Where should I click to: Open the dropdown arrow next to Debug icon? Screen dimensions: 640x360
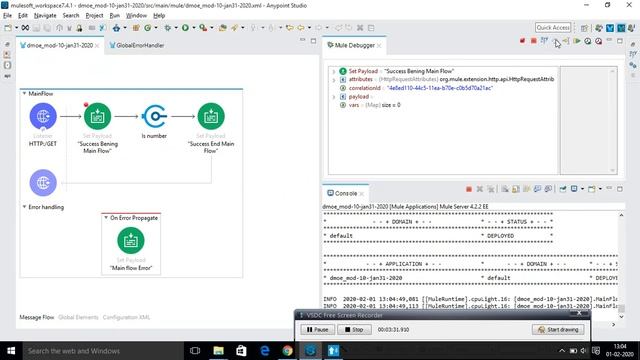coord(176,28)
